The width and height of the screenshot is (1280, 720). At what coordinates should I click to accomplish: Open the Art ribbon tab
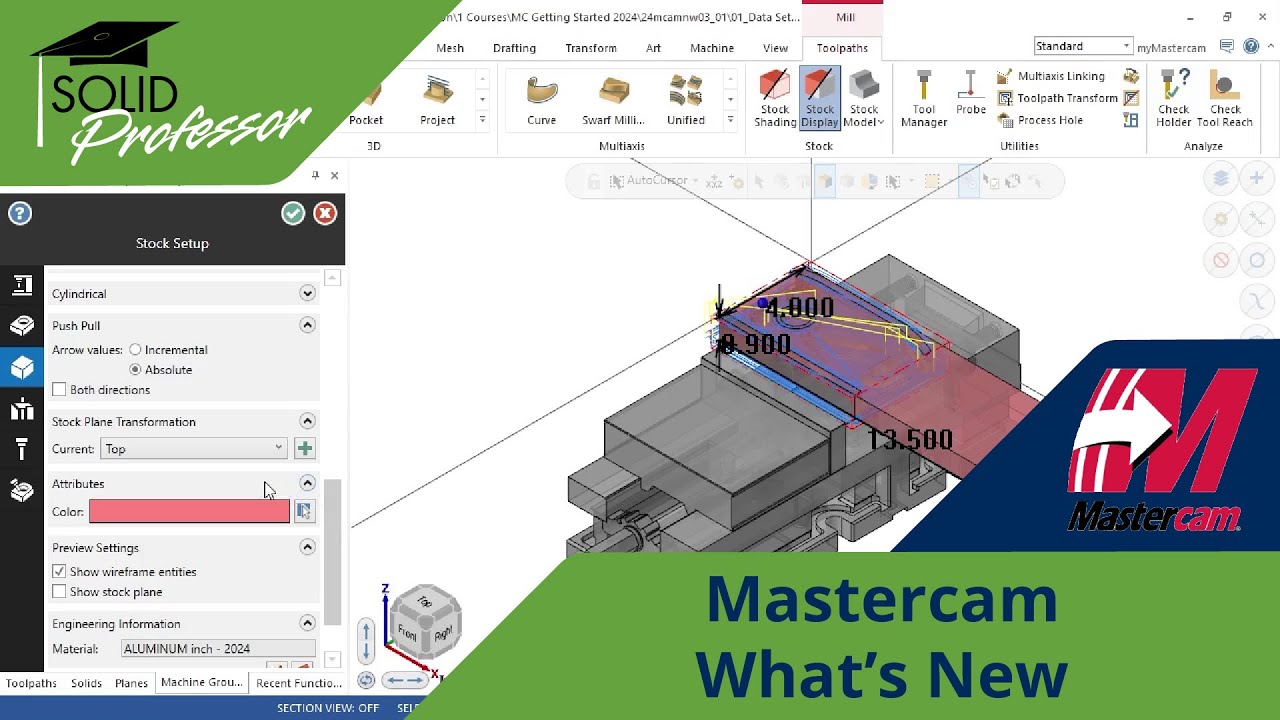click(x=653, y=48)
